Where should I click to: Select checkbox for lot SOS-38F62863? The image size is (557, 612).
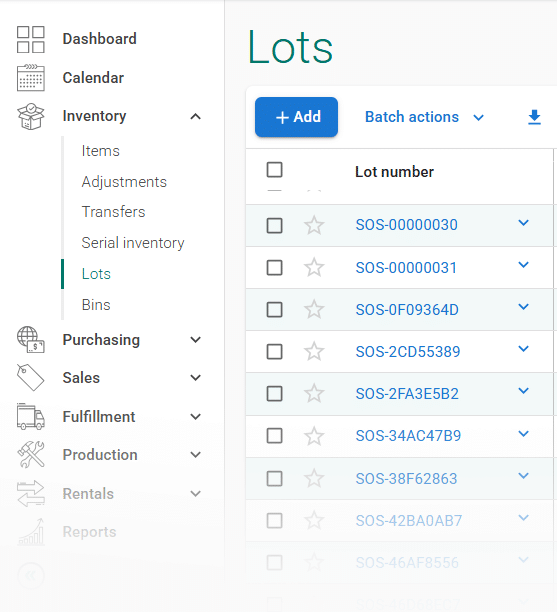[x=274, y=479]
